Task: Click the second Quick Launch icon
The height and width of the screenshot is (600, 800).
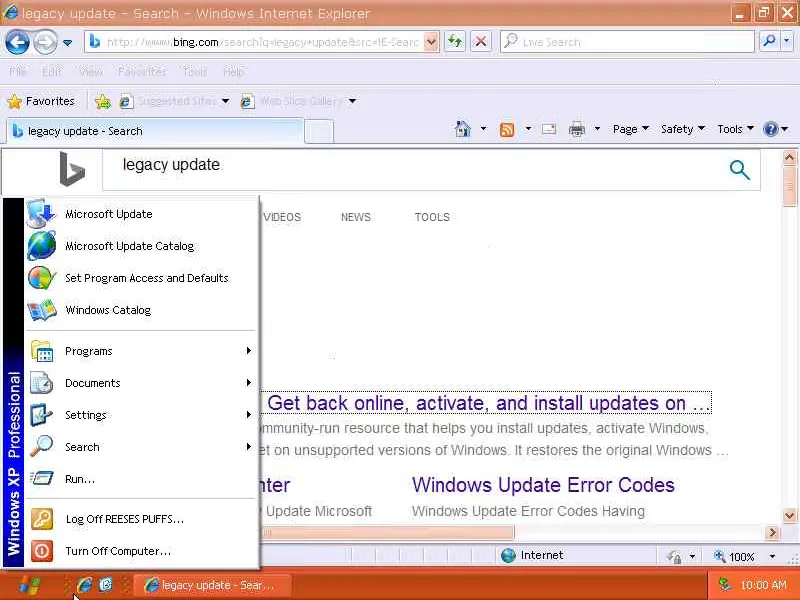Action: 106,585
